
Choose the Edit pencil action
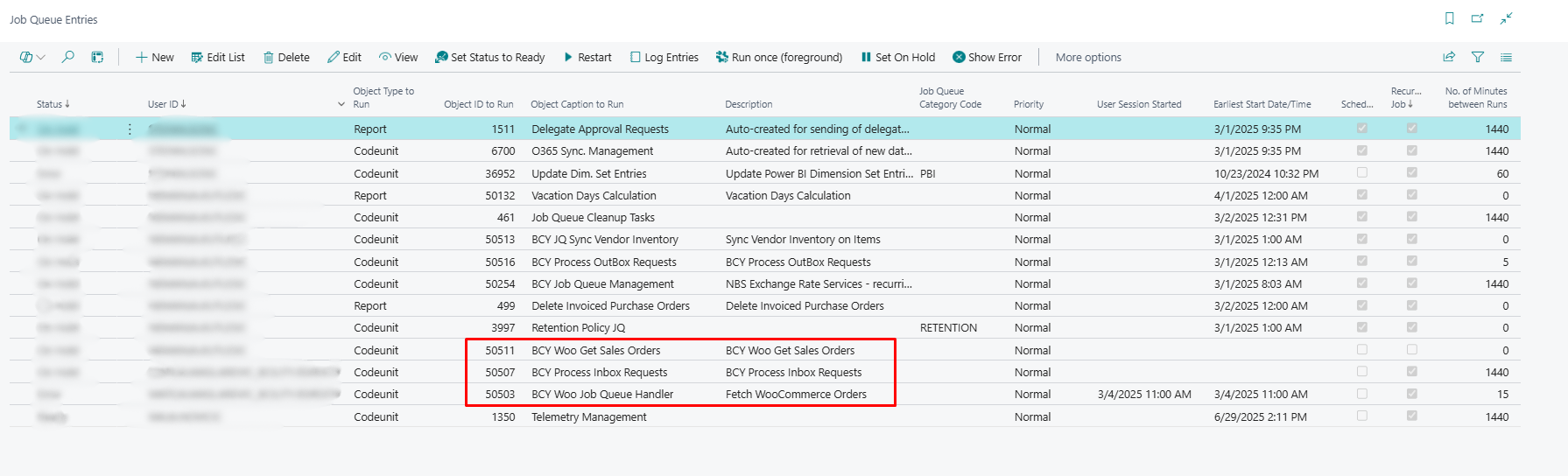(344, 57)
